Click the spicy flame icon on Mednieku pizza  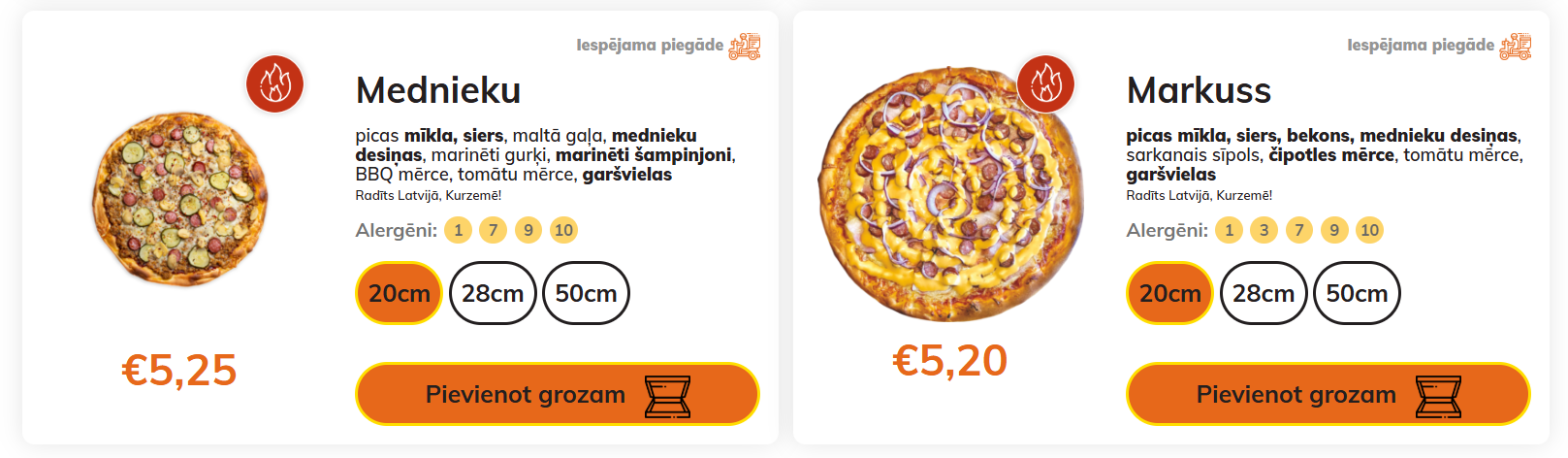275,83
